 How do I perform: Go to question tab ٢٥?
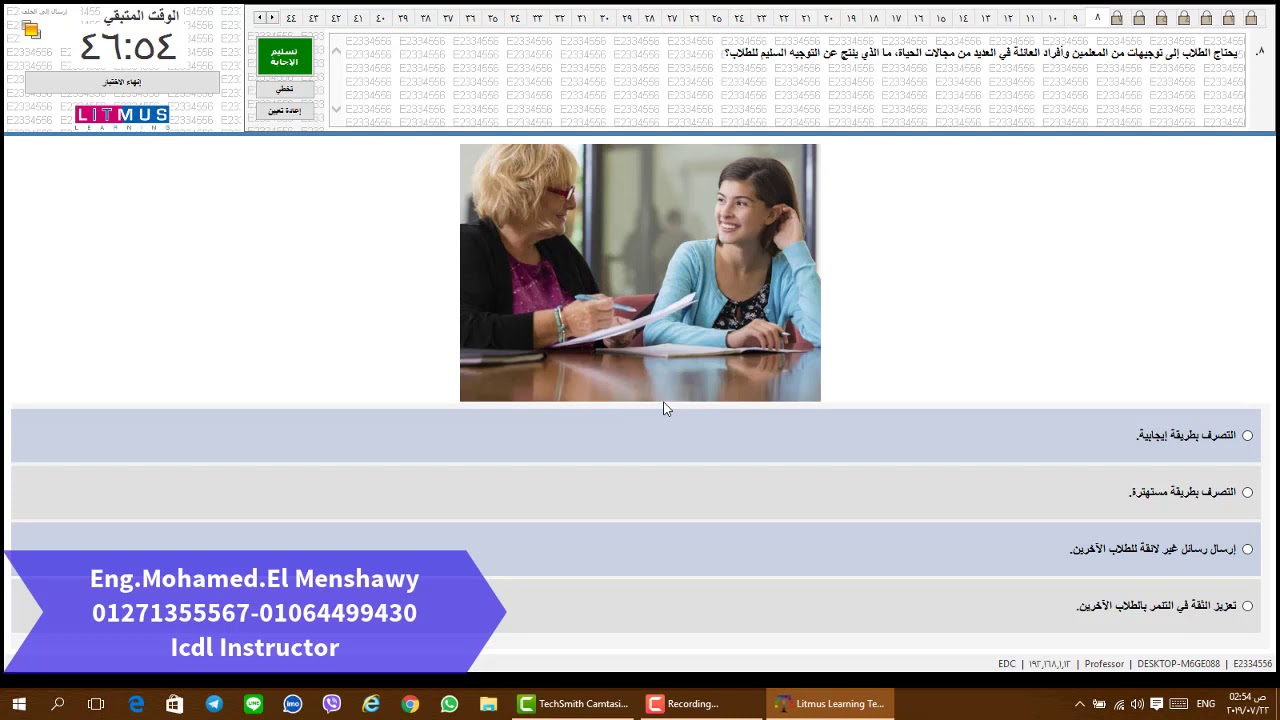point(716,18)
